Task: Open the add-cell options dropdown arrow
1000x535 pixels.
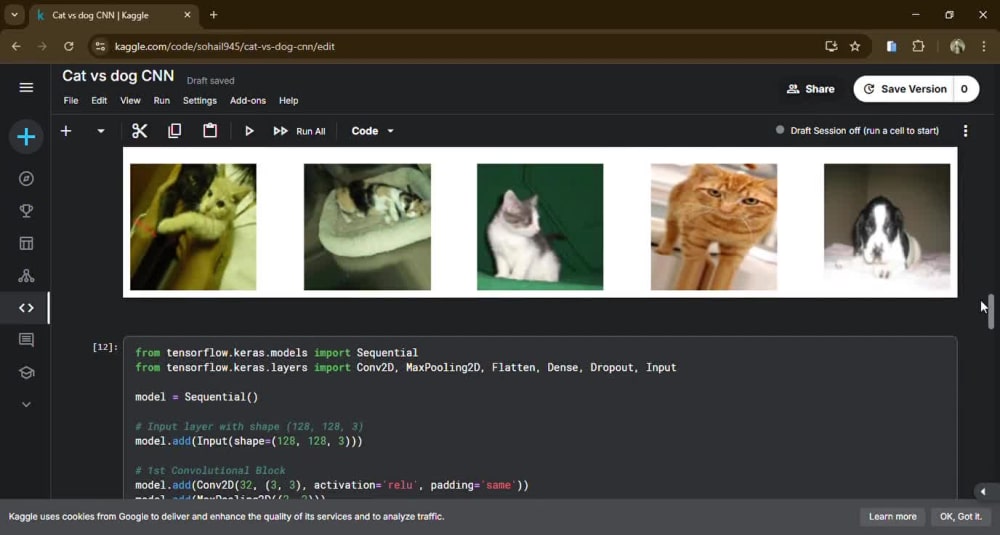Action: click(x=100, y=131)
